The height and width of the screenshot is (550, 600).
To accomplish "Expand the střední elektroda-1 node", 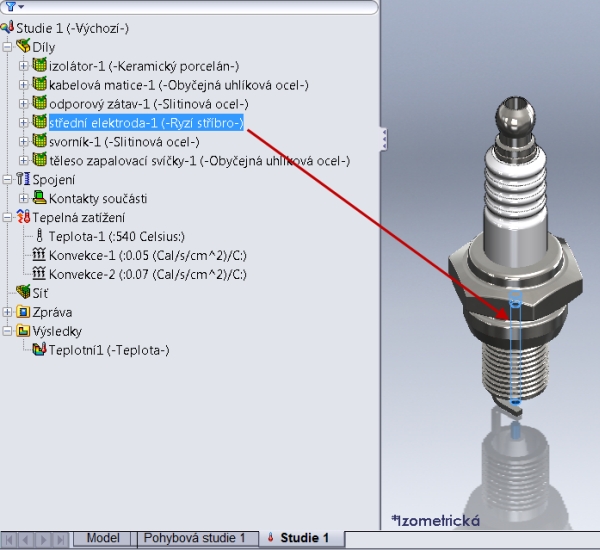I will coord(23,122).
